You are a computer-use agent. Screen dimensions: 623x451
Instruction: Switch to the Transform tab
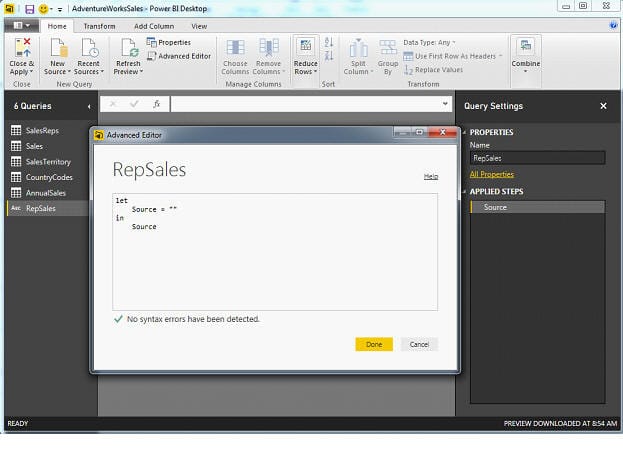click(x=99, y=26)
